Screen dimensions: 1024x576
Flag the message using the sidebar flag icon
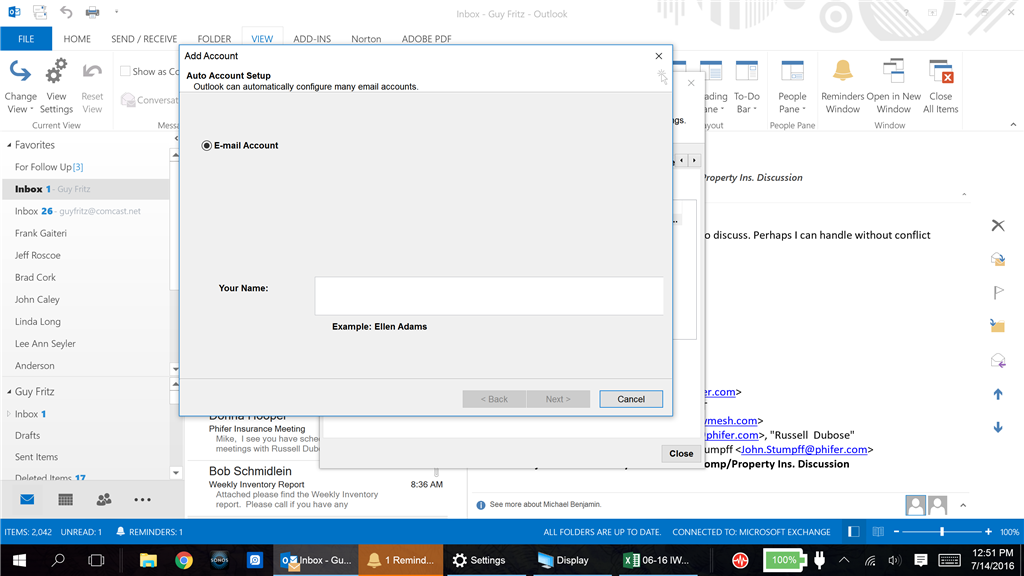(997, 292)
